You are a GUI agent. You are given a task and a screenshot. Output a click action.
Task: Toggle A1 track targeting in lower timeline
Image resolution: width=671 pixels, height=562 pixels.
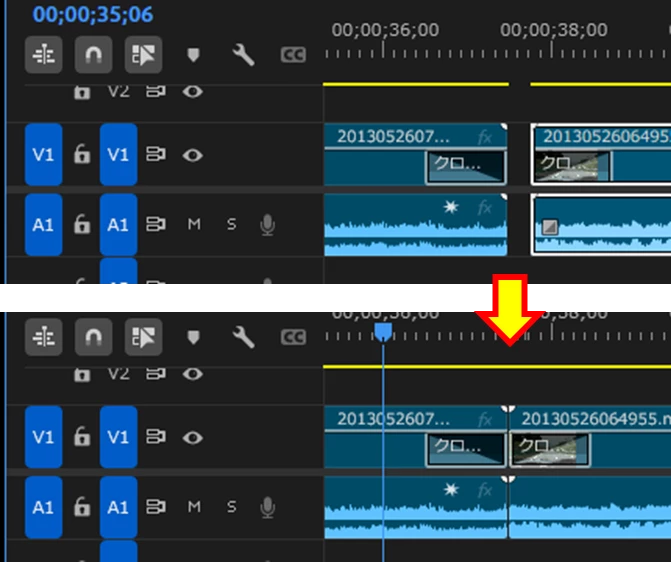(119, 507)
